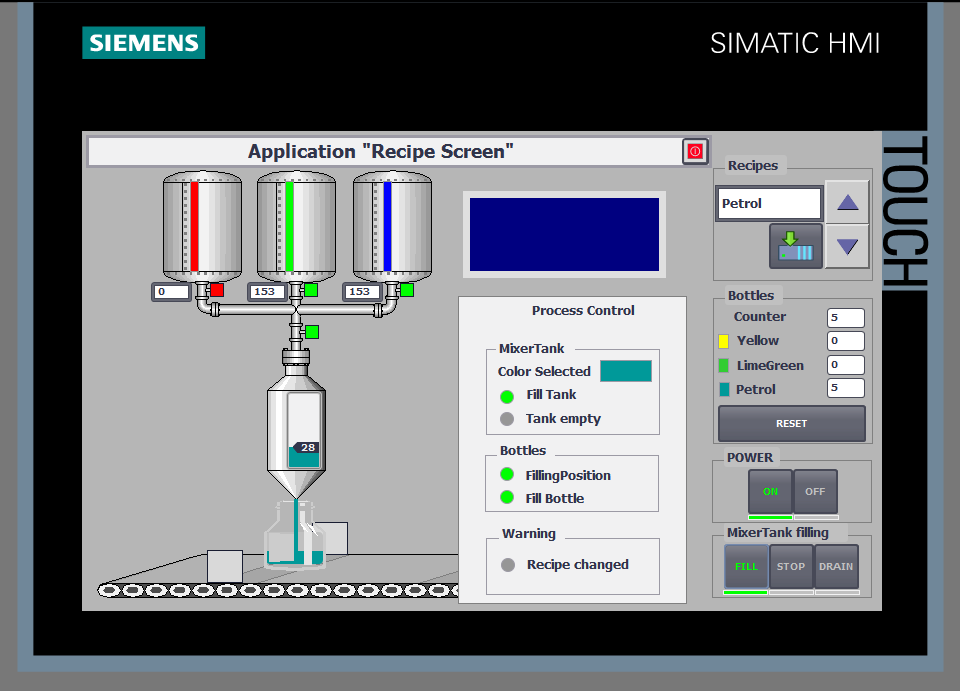Turn power ON
960x691 pixels.
770,491
